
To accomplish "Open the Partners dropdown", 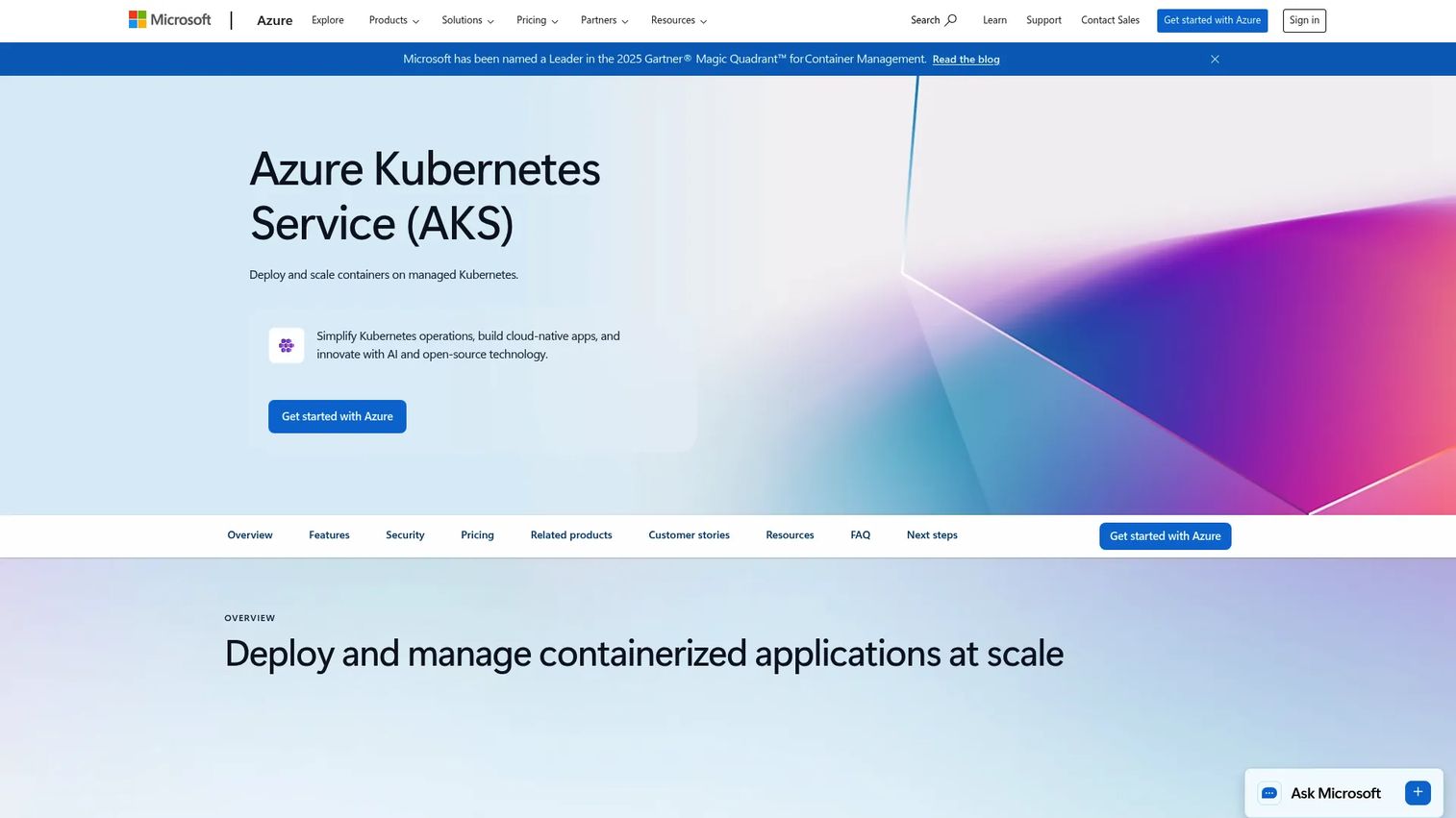I will [605, 20].
